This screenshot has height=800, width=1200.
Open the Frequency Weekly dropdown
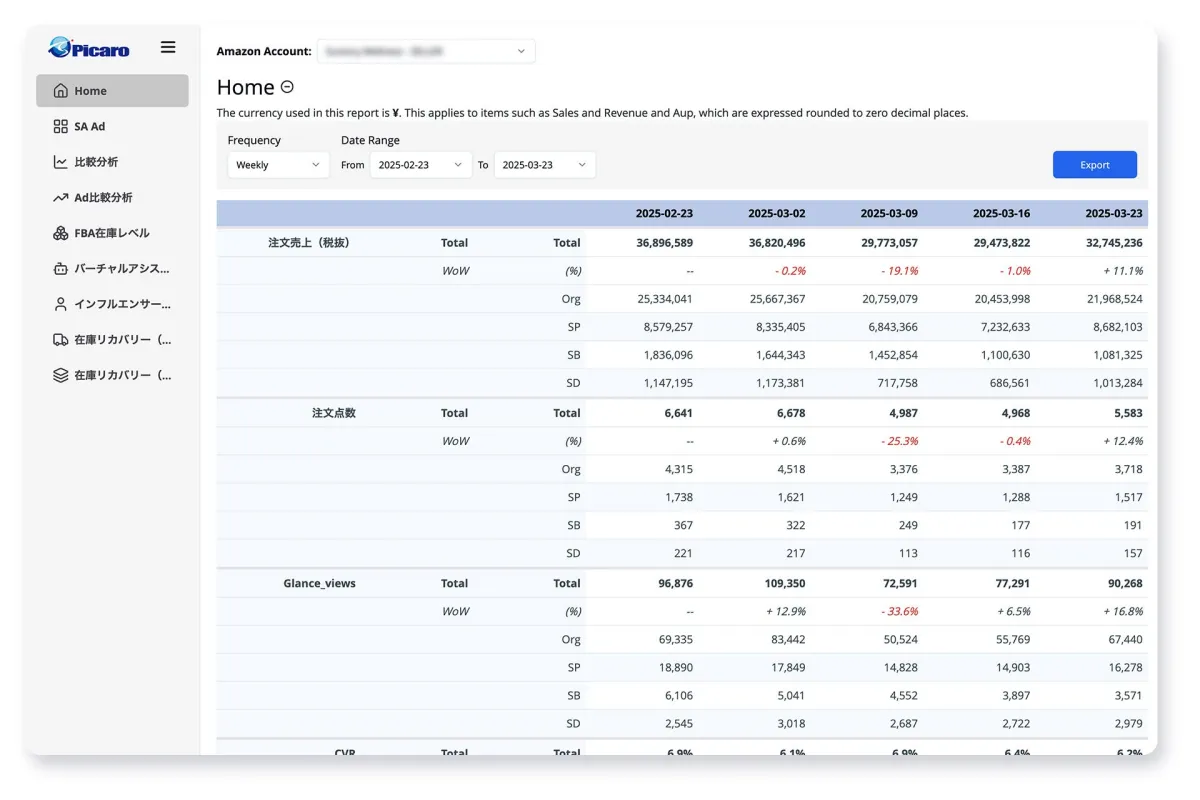pos(278,165)
